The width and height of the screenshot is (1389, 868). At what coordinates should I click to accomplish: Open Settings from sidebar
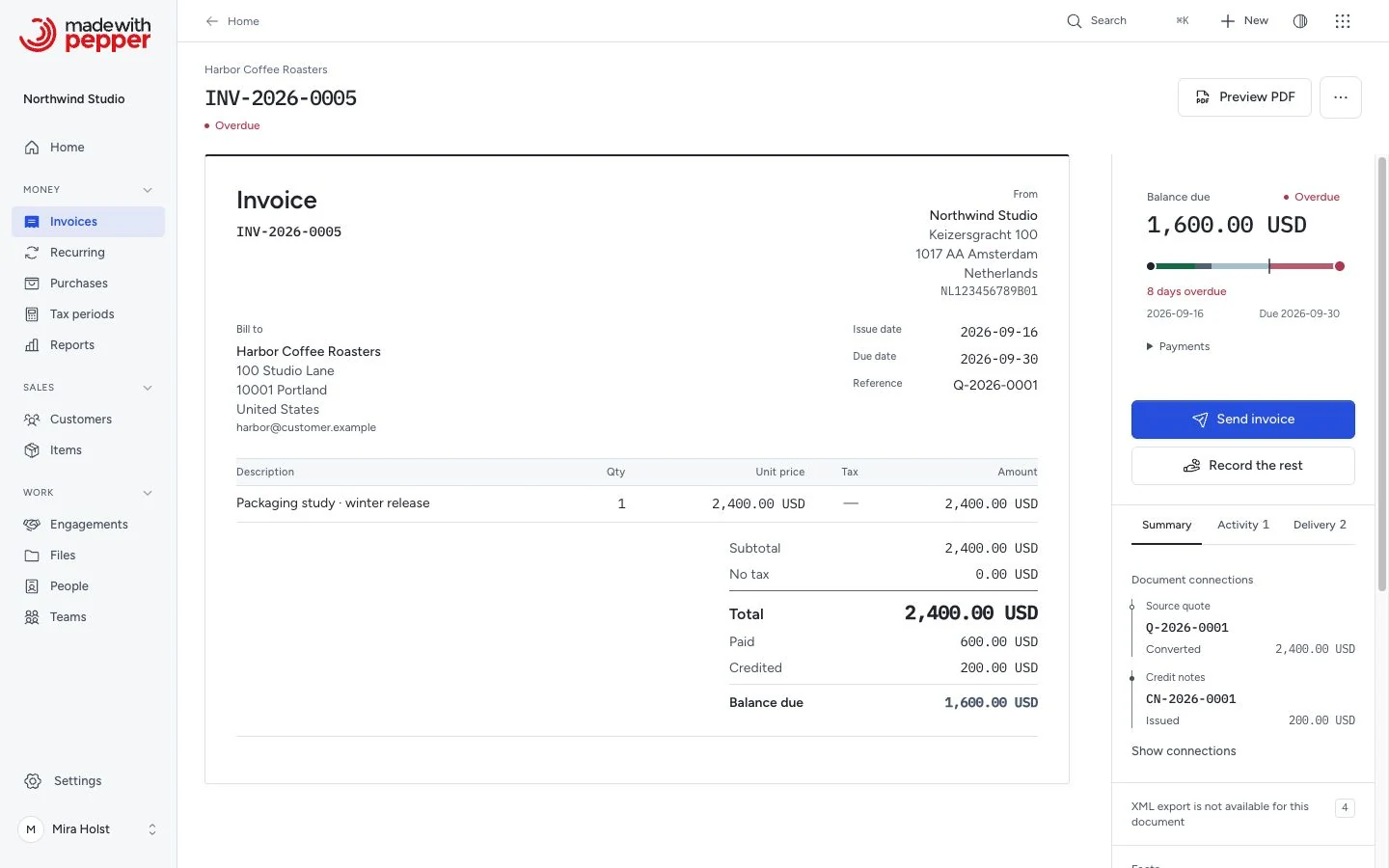[88, 781]
